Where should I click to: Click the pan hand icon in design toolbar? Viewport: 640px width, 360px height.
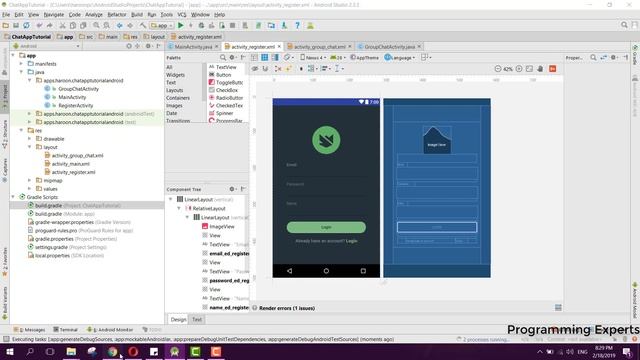pos(540,69)
